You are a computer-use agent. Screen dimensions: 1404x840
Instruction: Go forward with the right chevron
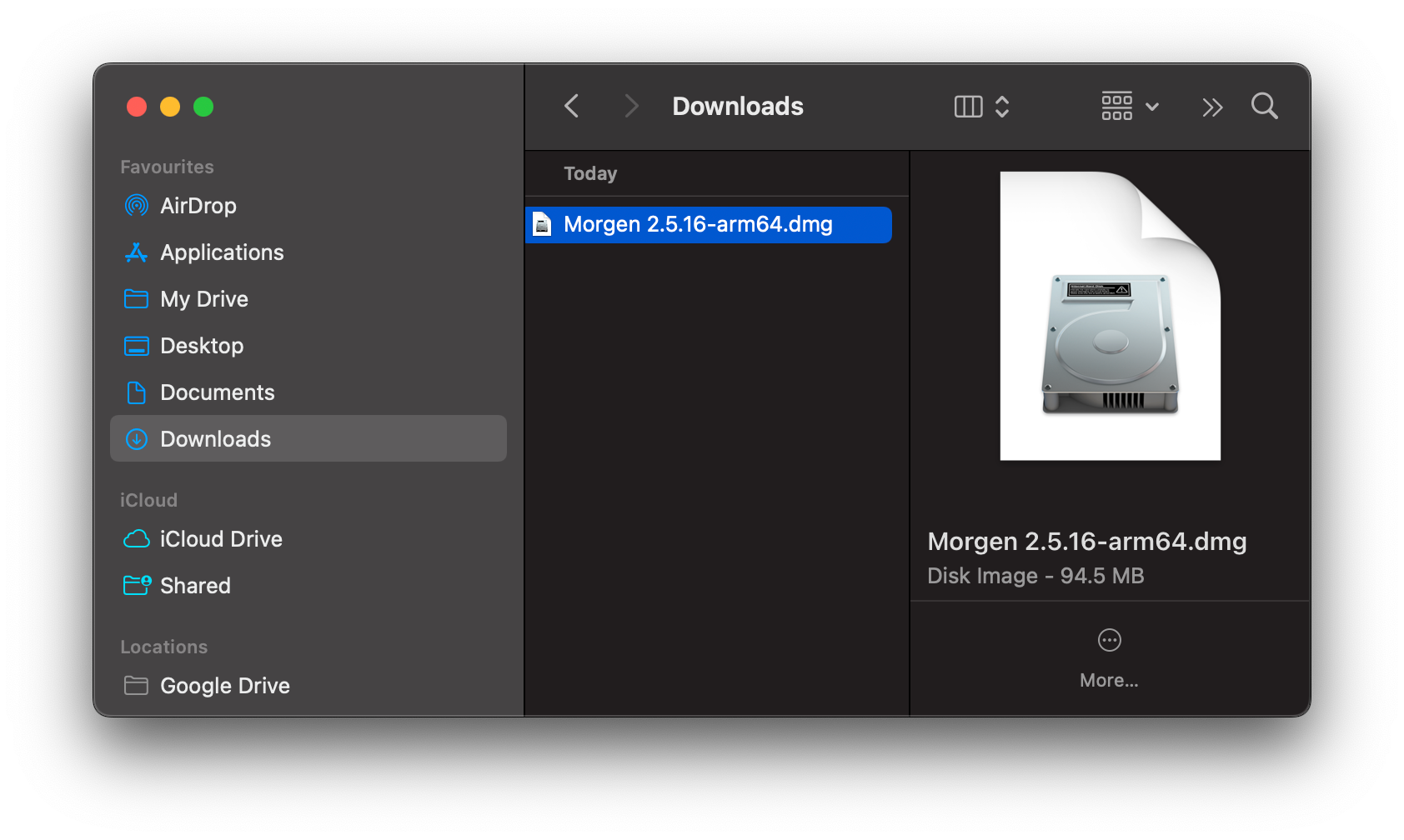[x=631, y=106]
